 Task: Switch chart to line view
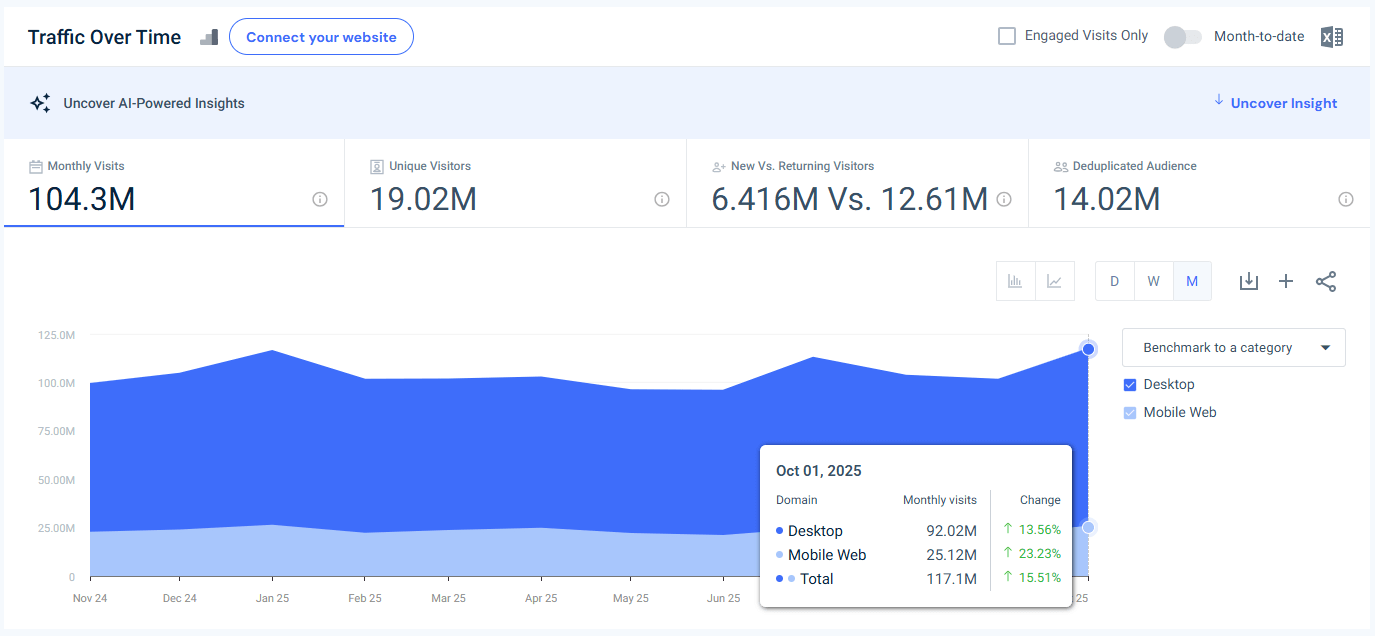pos(1055,281)
